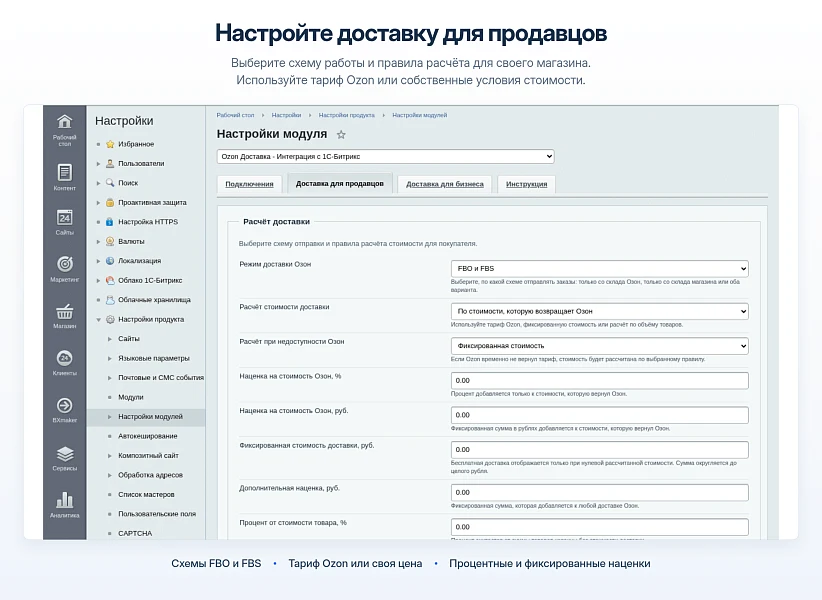
Task: Click the Валюты icon
Action: pyautogui.click(x=110, y=241)
